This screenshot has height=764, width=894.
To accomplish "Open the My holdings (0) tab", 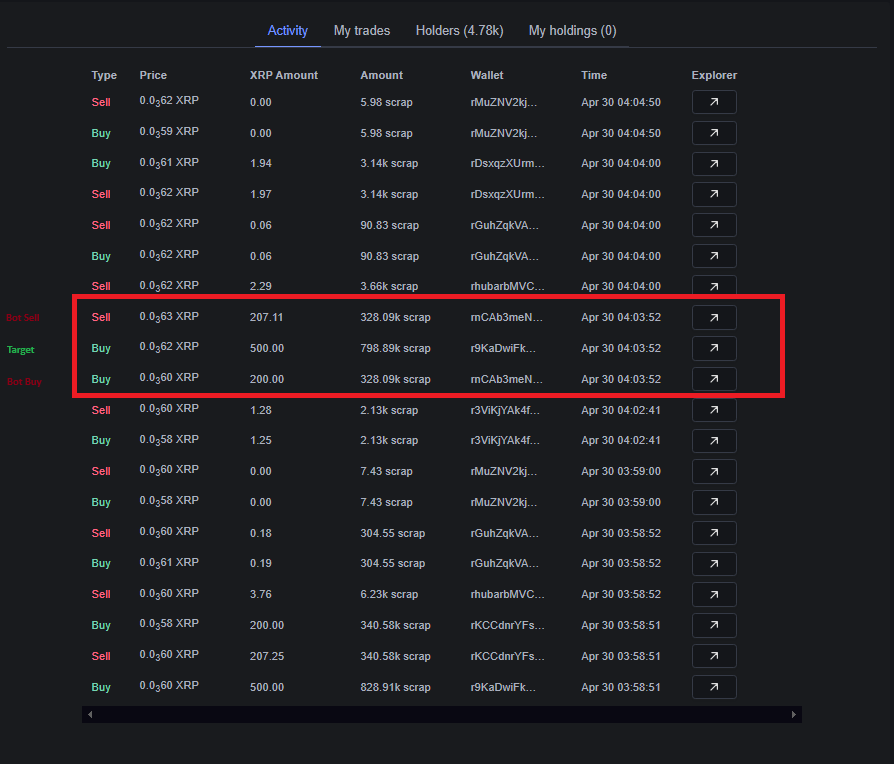I will (572, 31).
